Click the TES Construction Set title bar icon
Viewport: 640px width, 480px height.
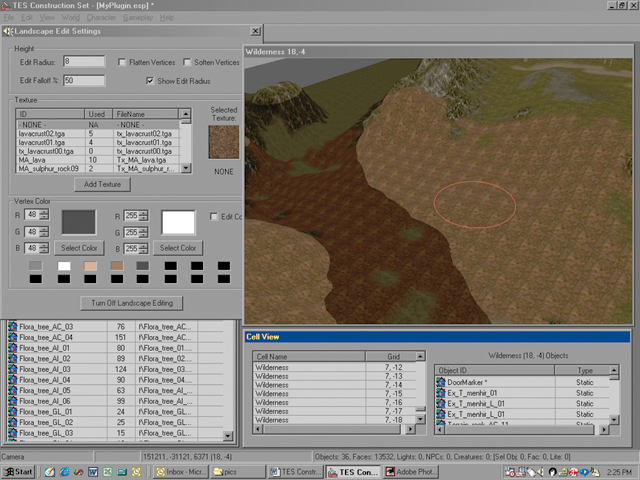tap(7, 5)
